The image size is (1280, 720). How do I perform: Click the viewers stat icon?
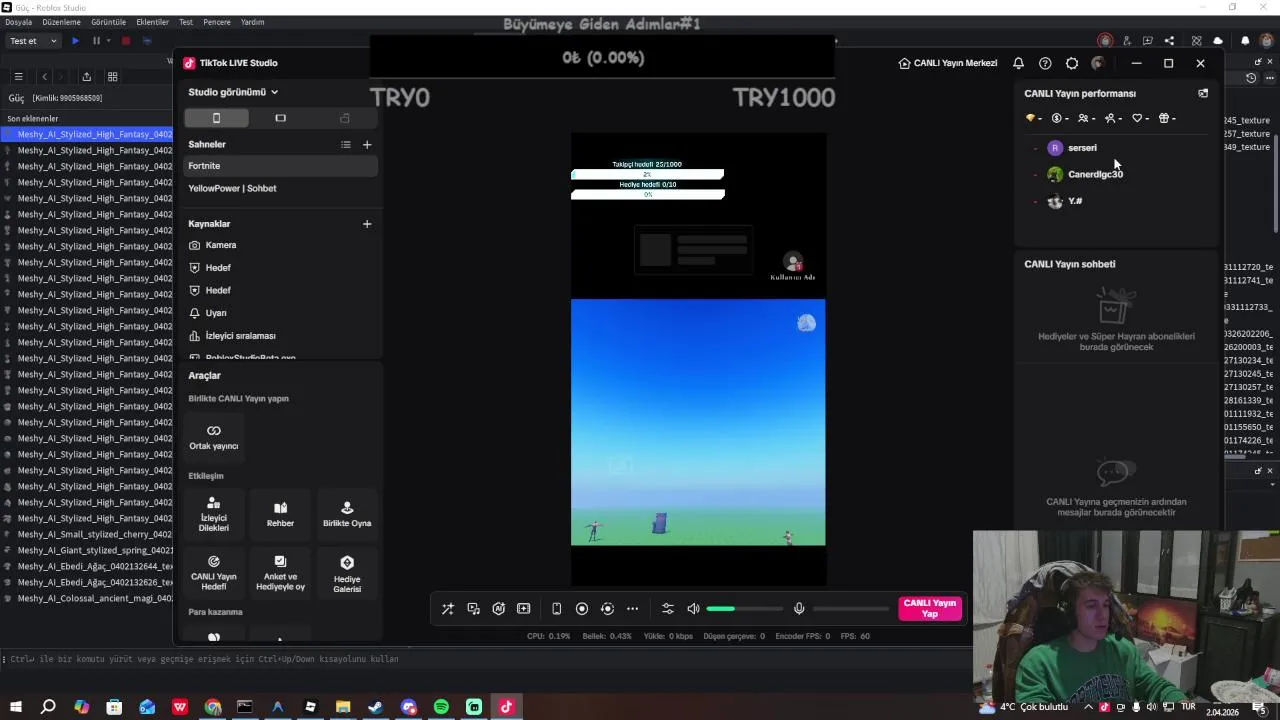point(1086,118)
